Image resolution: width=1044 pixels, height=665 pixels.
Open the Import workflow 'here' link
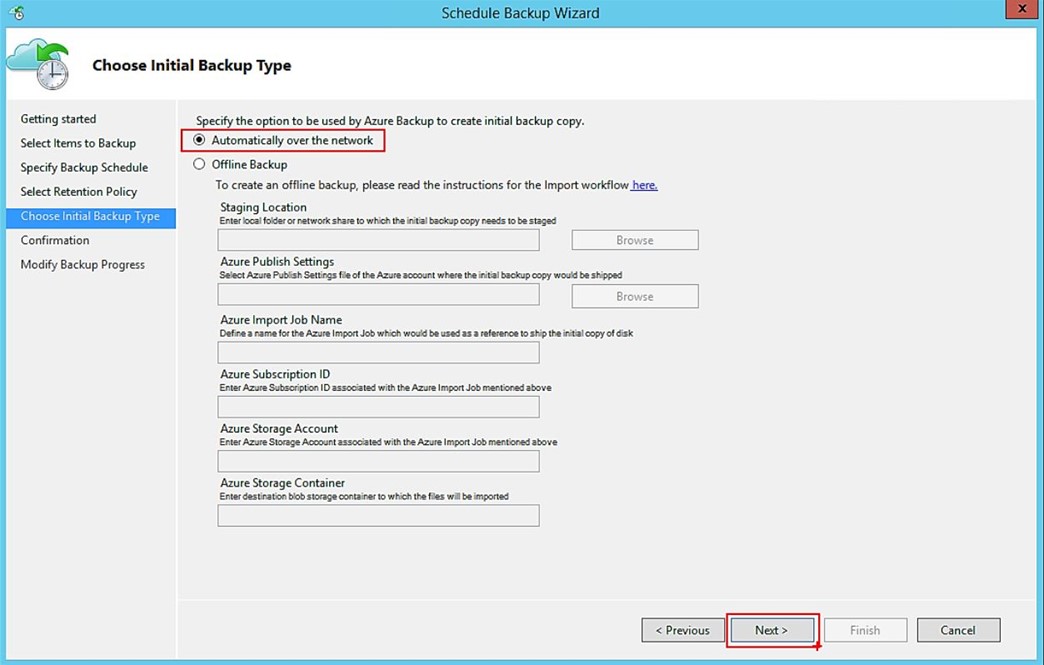tap(645, 185)
